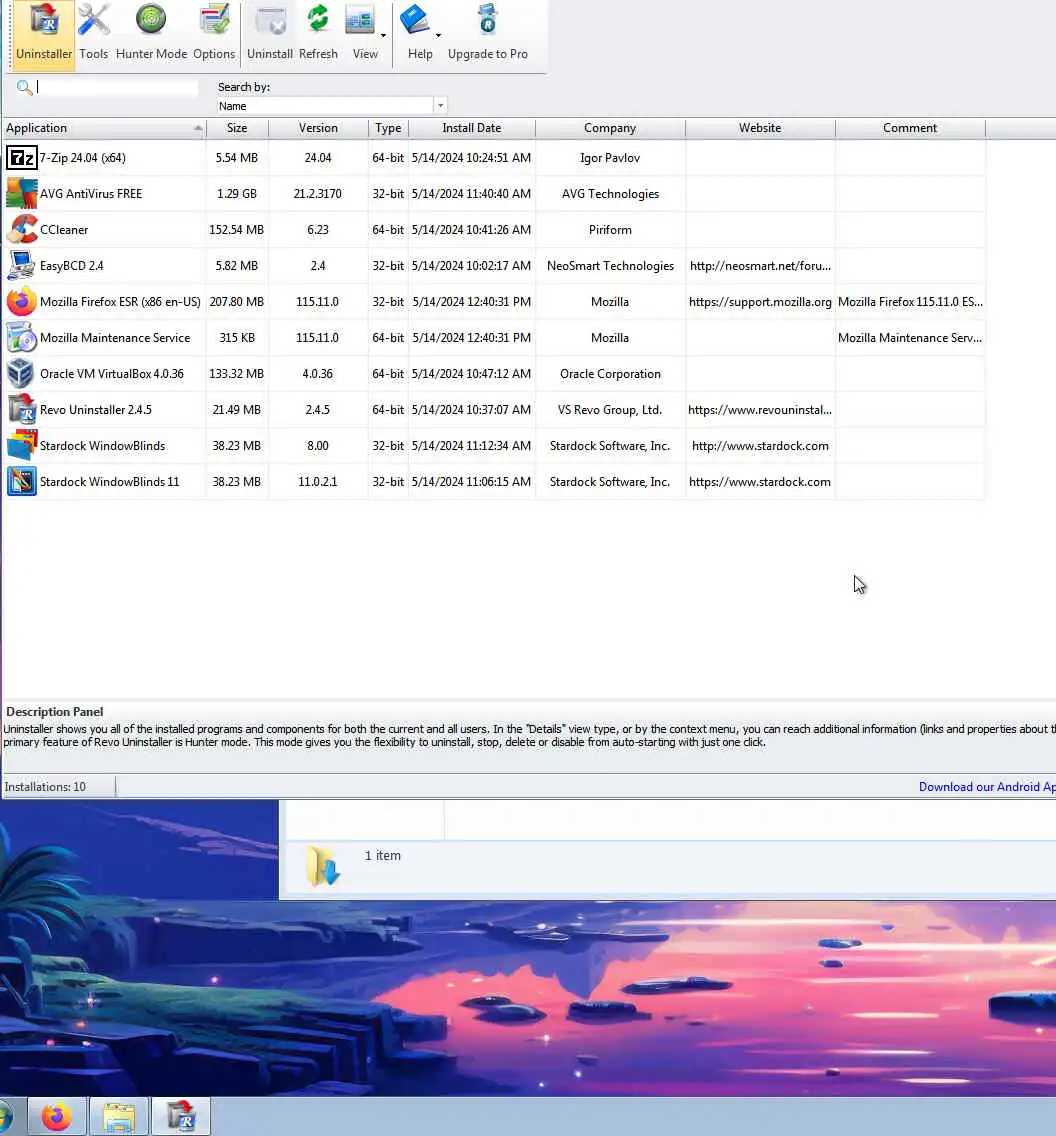Click Upgrade to Pro
The height and width of the screenshot is (1136, 1056).
(487, 33)
